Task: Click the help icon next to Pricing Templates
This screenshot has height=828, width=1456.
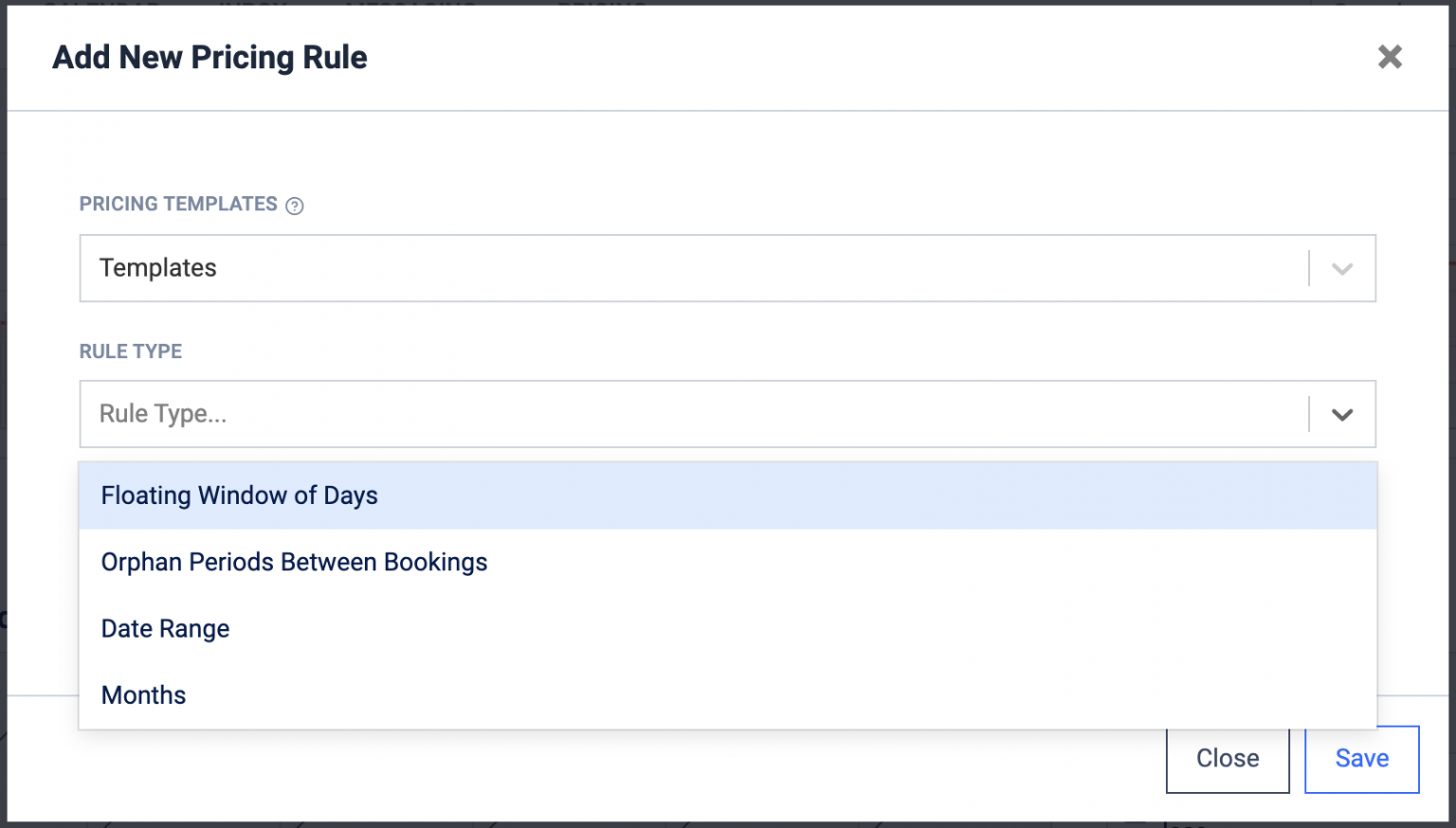Action: pyautogui.click(x=294, y=205)
